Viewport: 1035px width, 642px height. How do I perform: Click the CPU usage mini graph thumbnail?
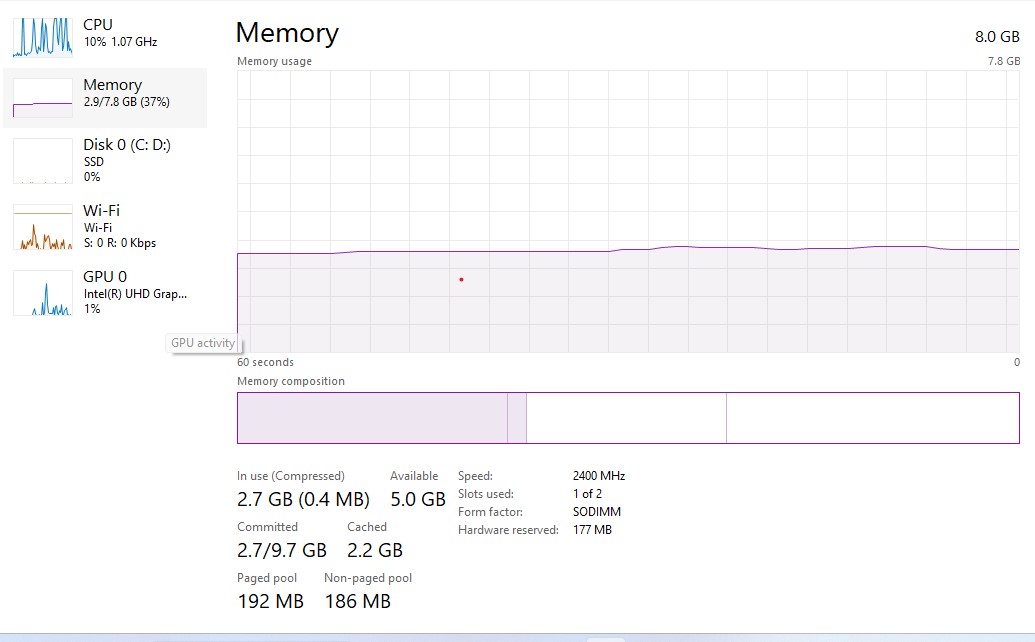click(x=43, y=35)
